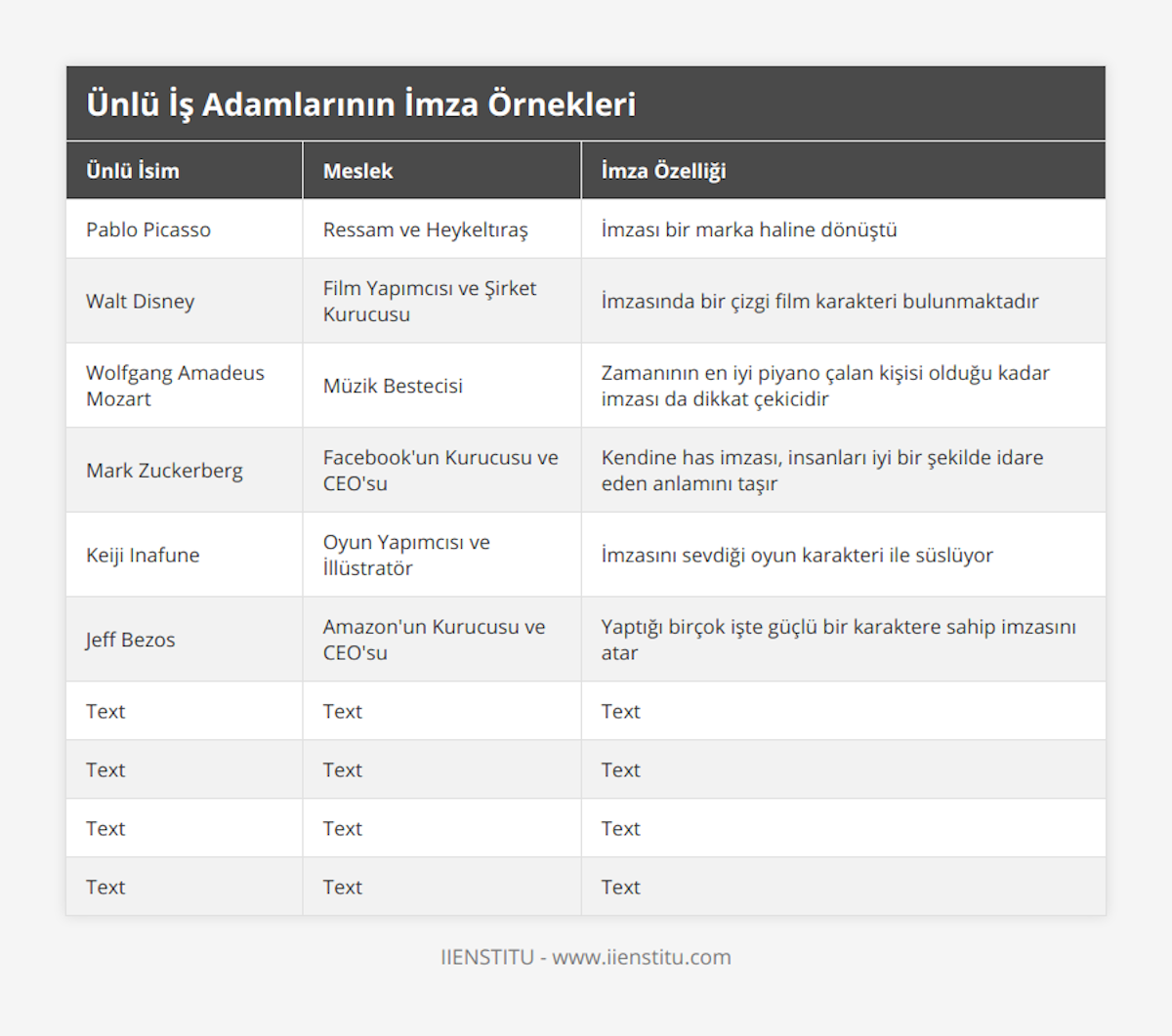The width and height of the screenshot is (1172, 1036).
Task: Click the 'Pablo Picasso' name cell
Action: 148,229
